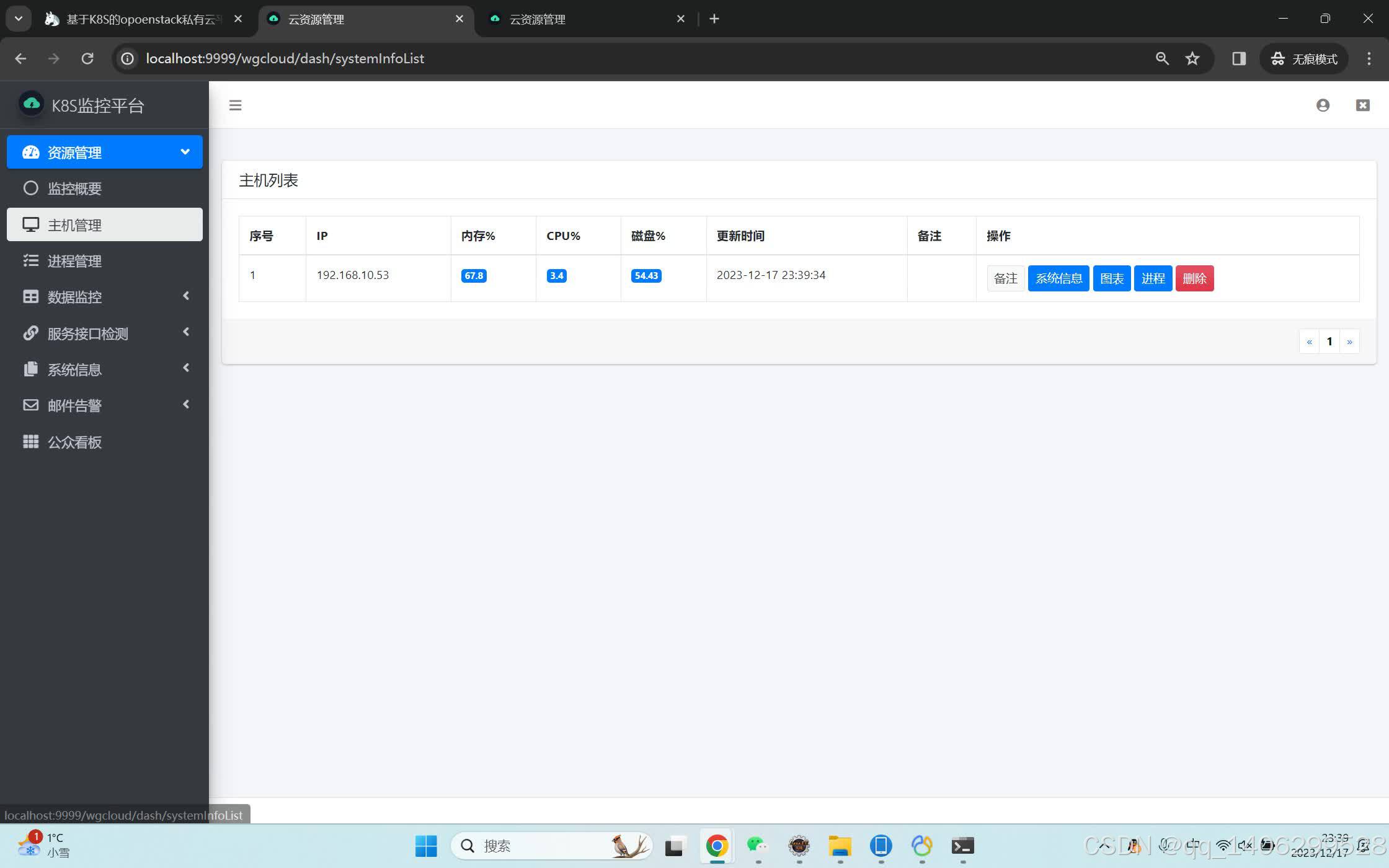The width and height of the screenshot is (1389, 868).
Task: Open 监控概要 in the sidebar
Action: click(74, 188)
